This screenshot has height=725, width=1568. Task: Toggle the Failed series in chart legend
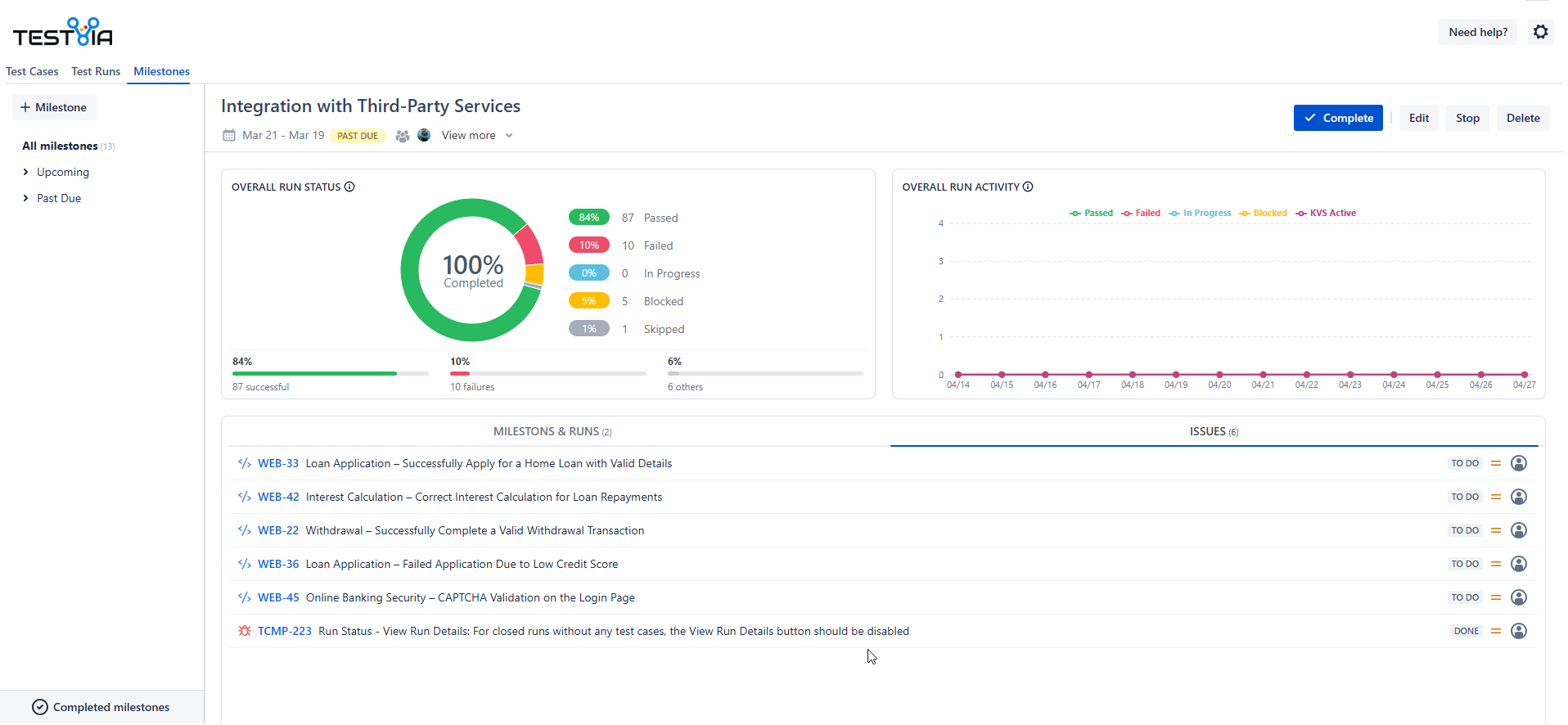[1141, 213]
